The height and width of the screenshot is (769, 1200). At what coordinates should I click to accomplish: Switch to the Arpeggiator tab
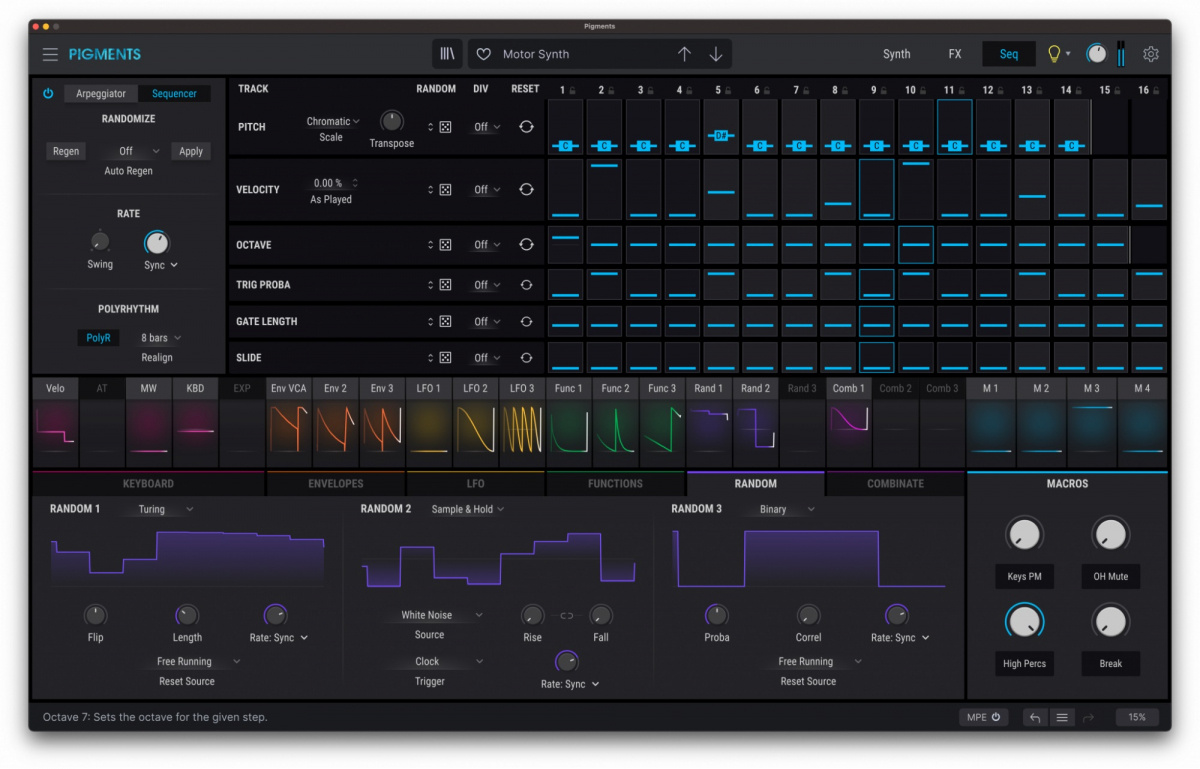(x=100, y=93)
